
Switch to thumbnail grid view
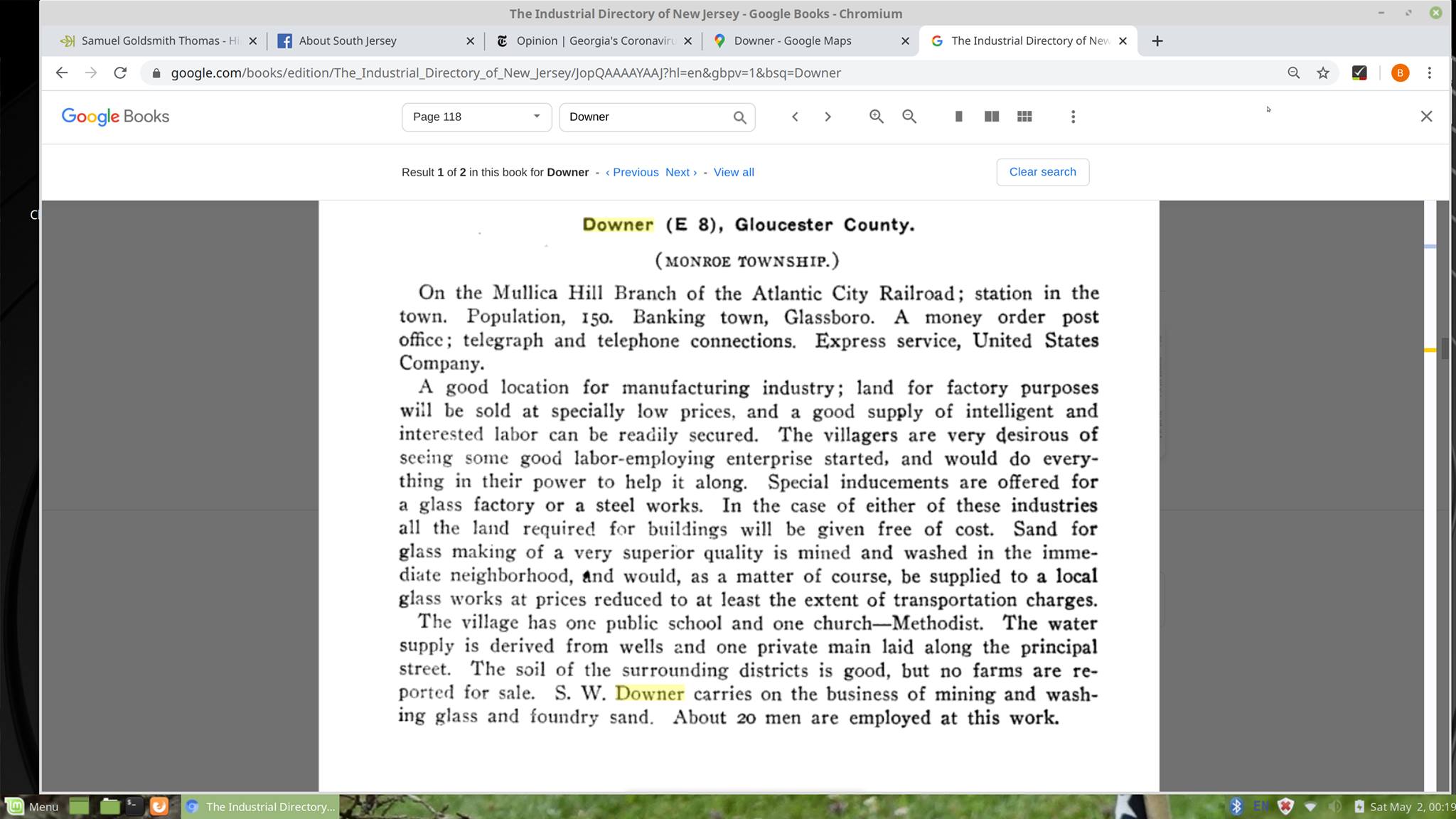click(1024, 117)
